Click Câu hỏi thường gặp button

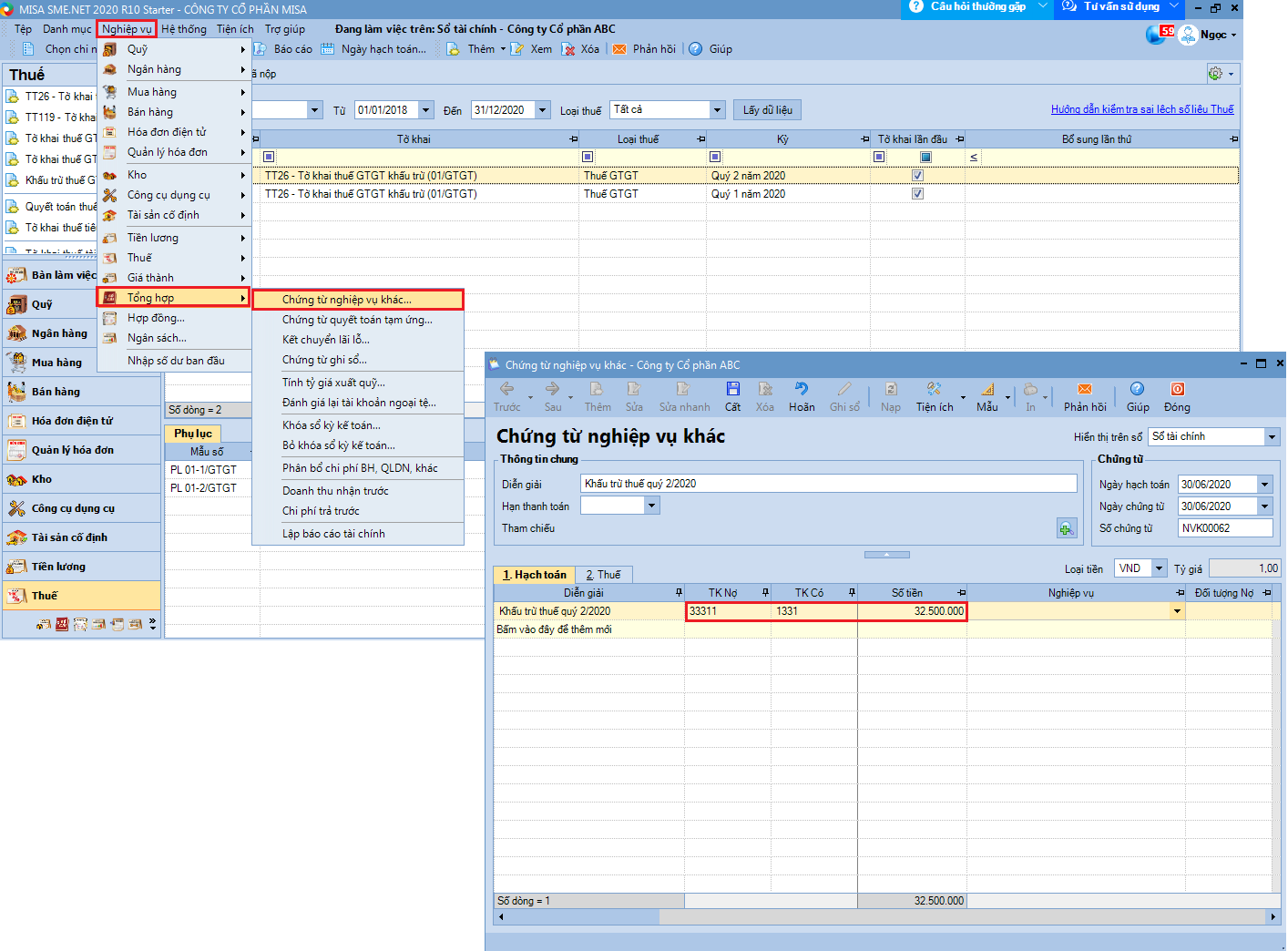pos(977,7)
